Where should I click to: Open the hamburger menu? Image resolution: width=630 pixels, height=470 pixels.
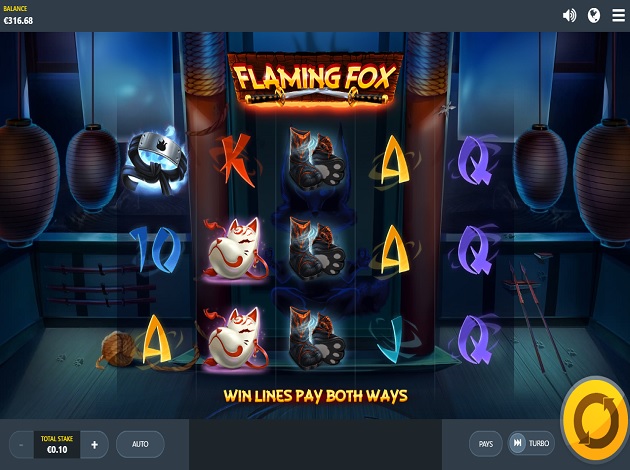[x=618, y=16]
